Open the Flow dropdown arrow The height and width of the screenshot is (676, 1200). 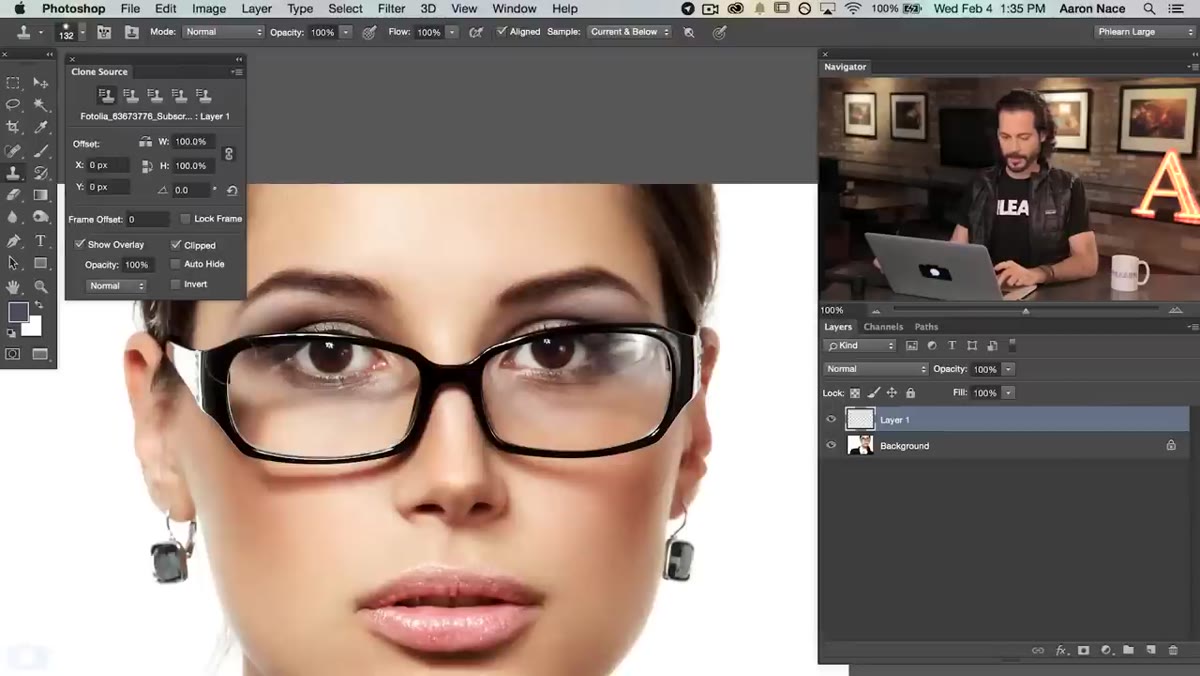click(452, 32)
